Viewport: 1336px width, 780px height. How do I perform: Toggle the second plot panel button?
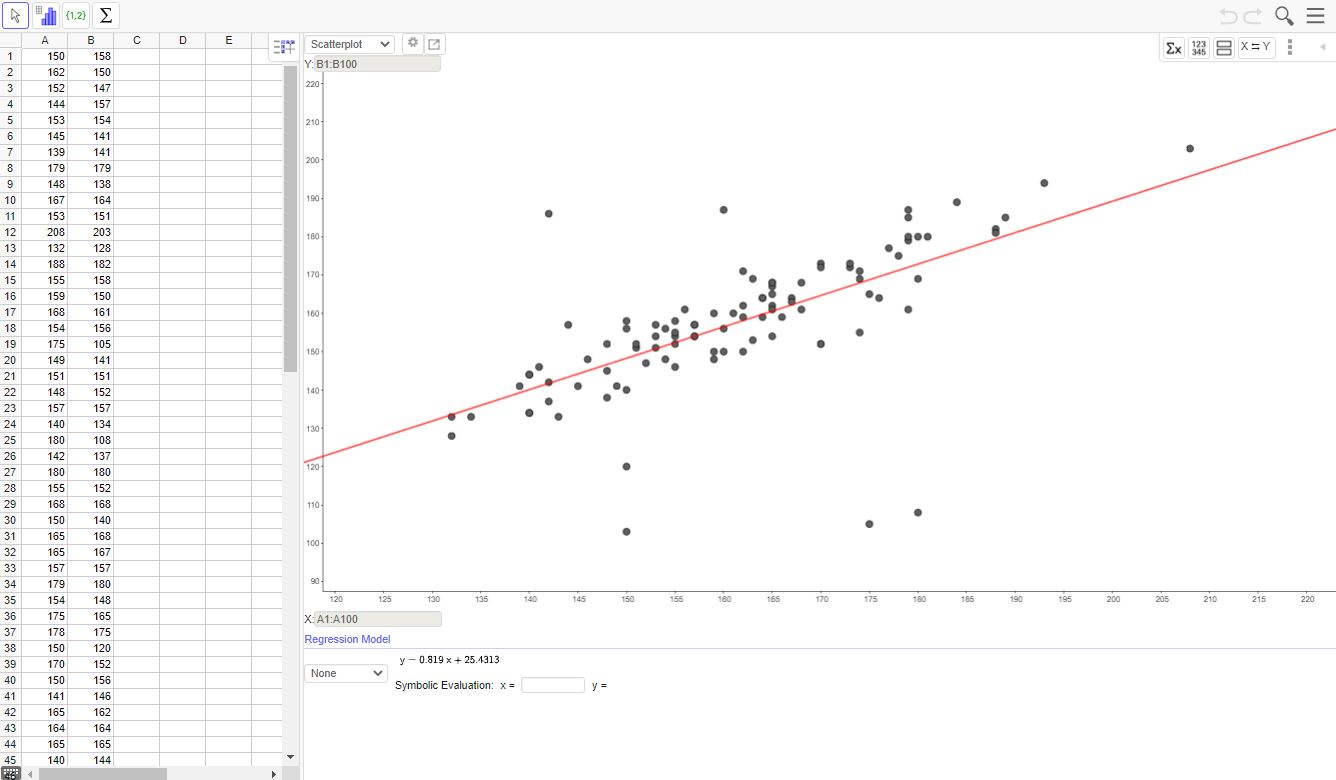click(1224, 48)
